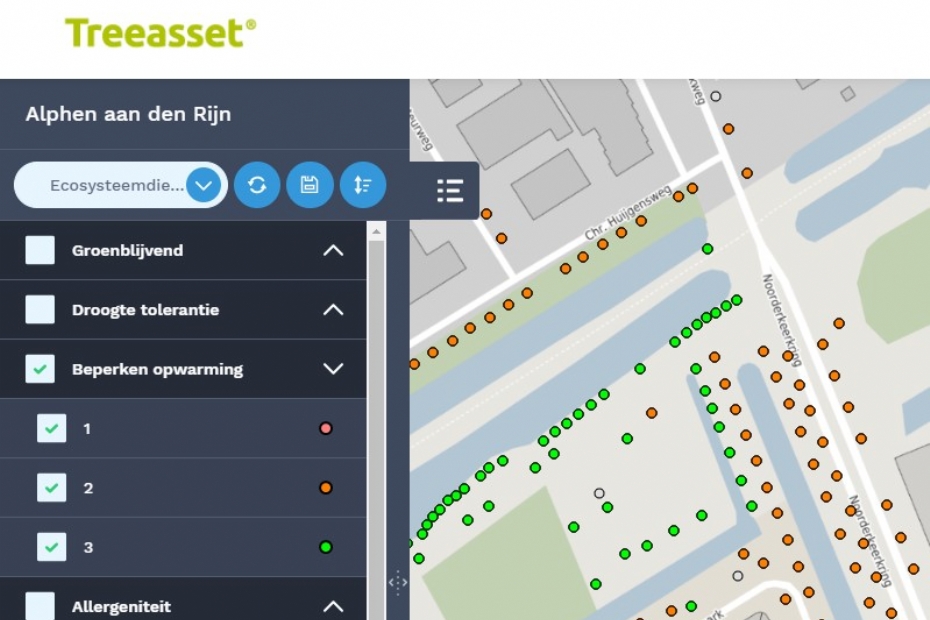Expand the Allergeniteit section chevron
The image size is (930, 620).
333,606
